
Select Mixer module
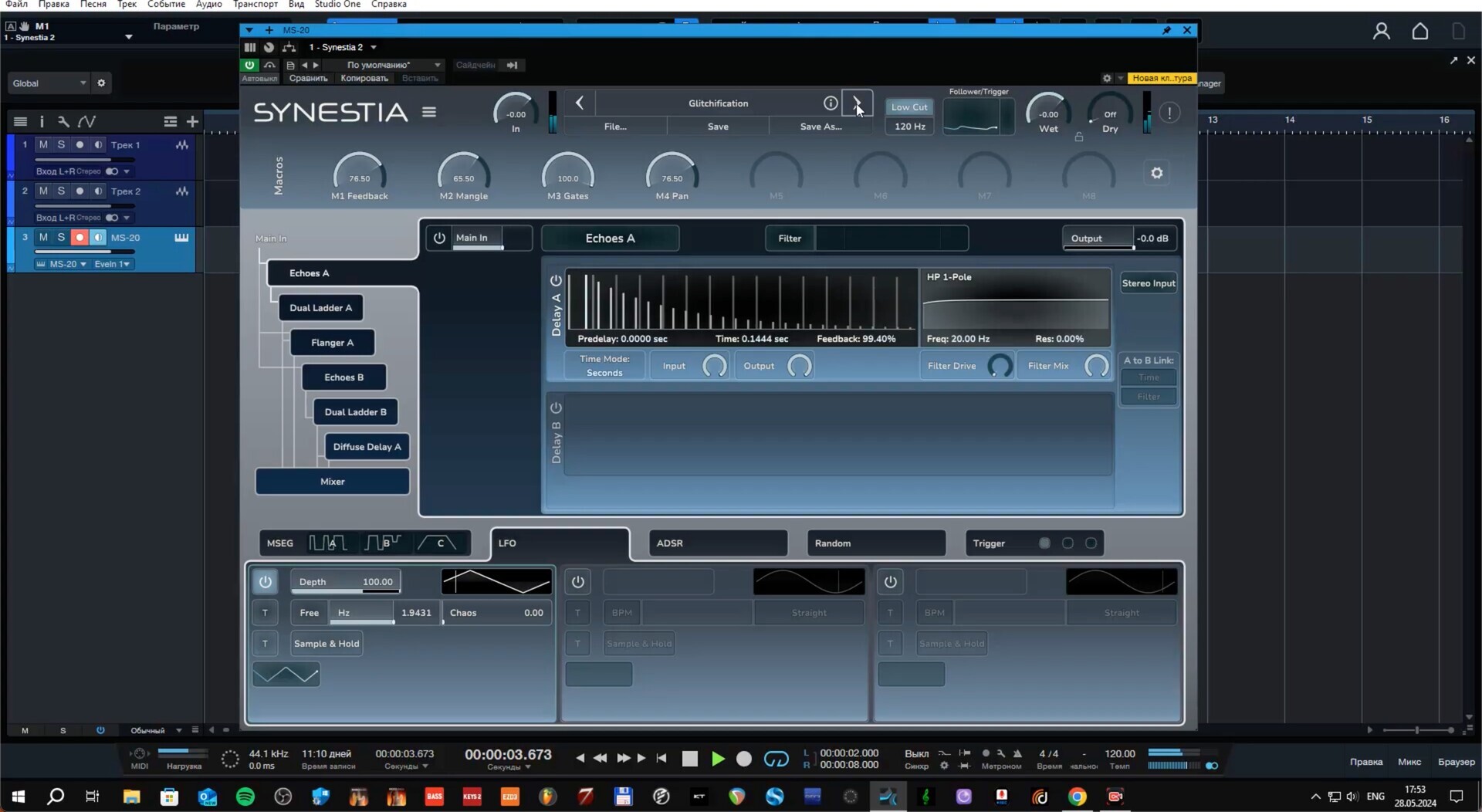point(332,481)
